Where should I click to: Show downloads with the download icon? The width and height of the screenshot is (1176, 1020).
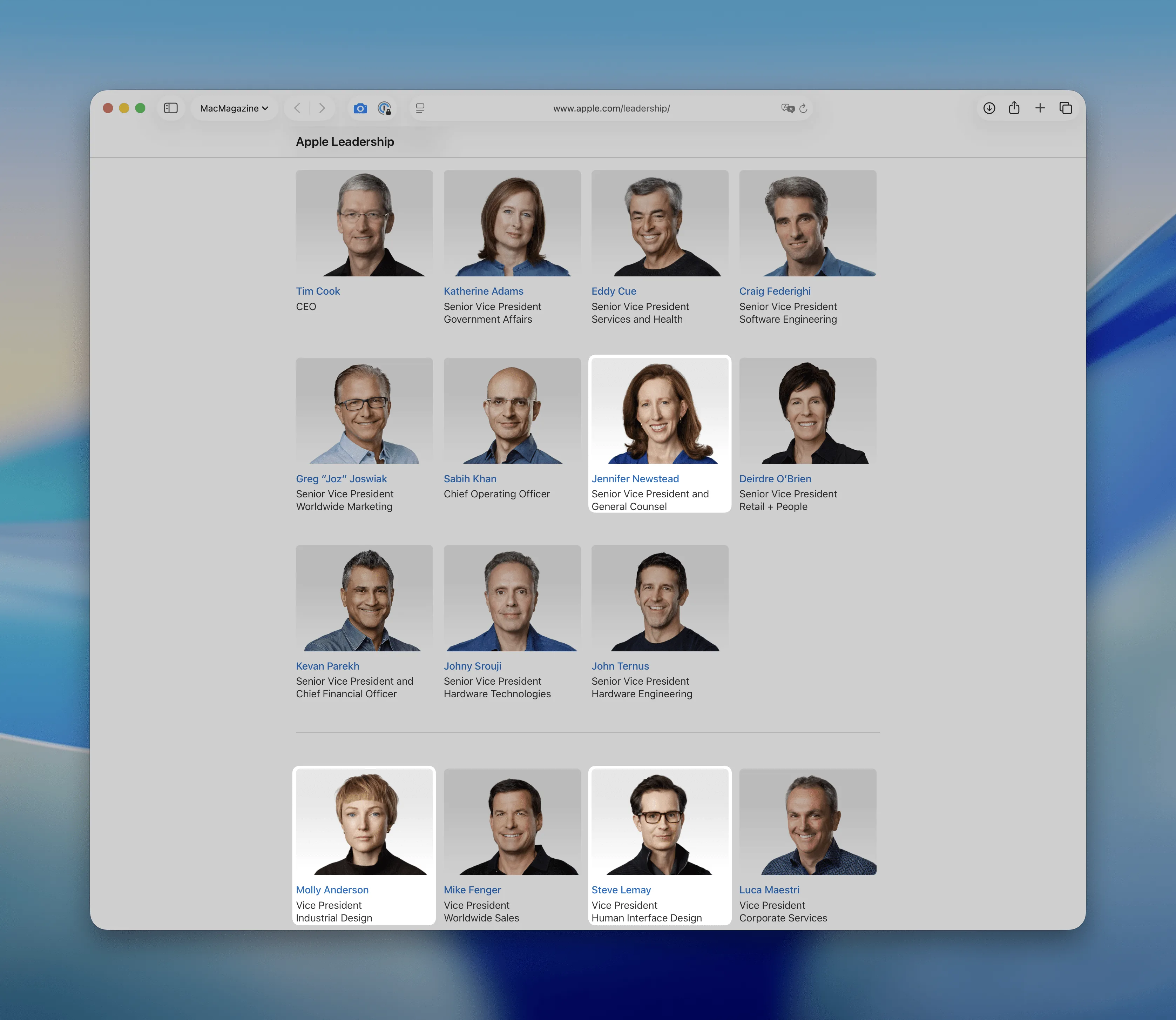989,108
